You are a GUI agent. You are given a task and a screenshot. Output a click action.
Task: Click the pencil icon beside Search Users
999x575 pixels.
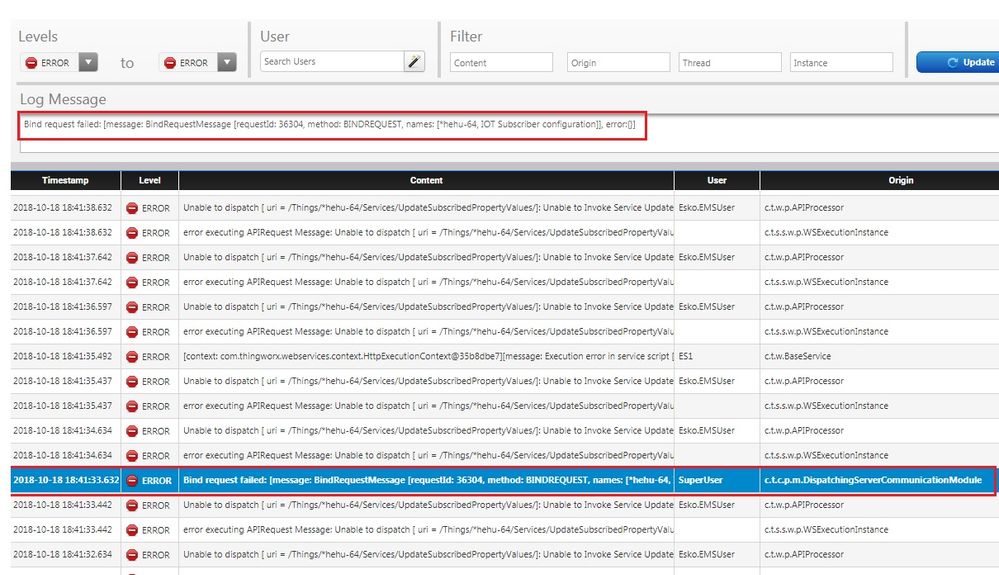414,62
